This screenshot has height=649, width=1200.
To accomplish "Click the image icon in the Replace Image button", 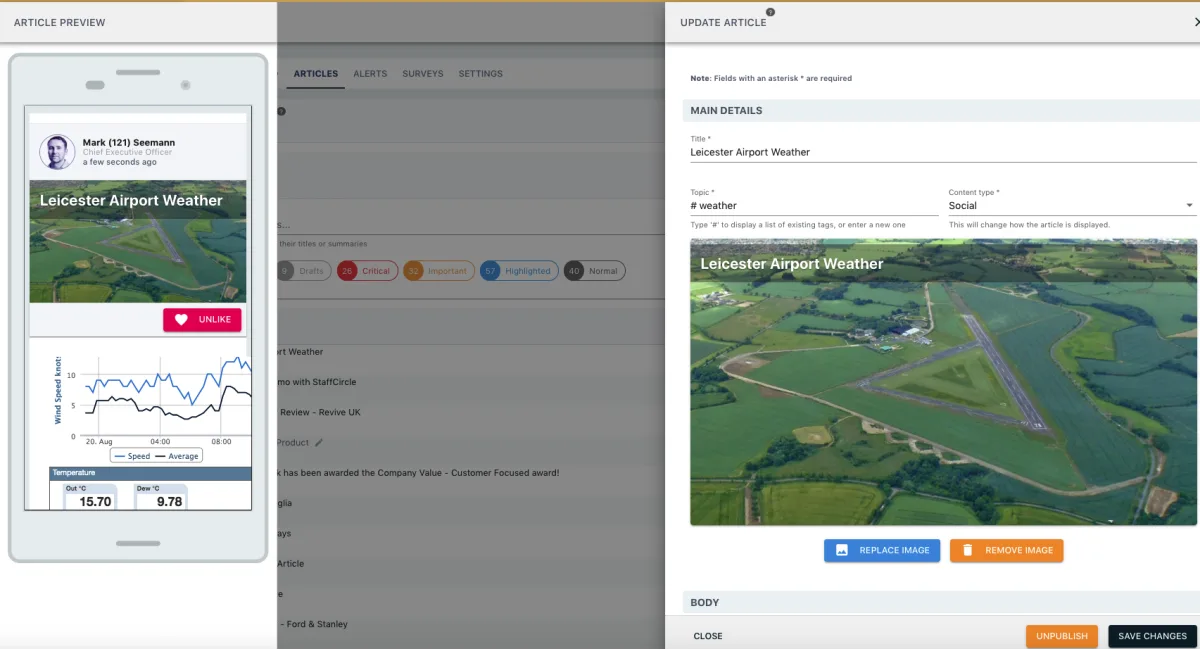I will coord(842,550).
